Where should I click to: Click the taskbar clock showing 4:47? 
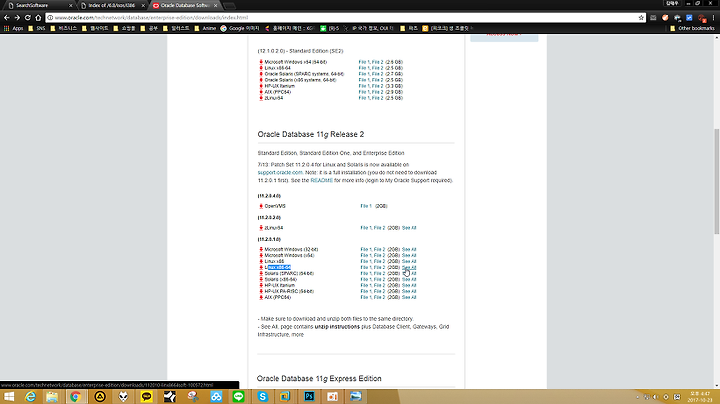pos(699,397)
